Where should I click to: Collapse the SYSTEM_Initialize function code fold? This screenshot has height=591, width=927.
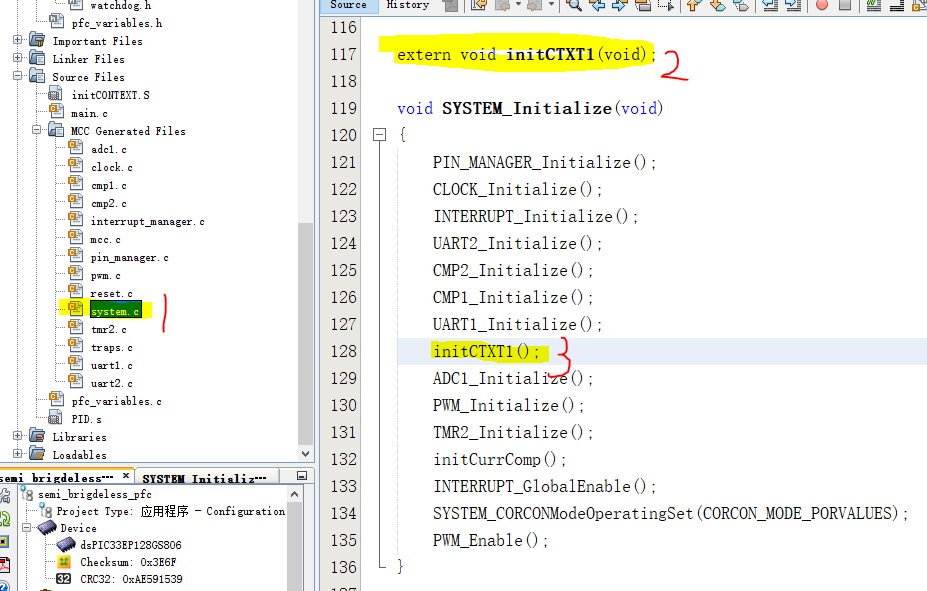point(378,135)
